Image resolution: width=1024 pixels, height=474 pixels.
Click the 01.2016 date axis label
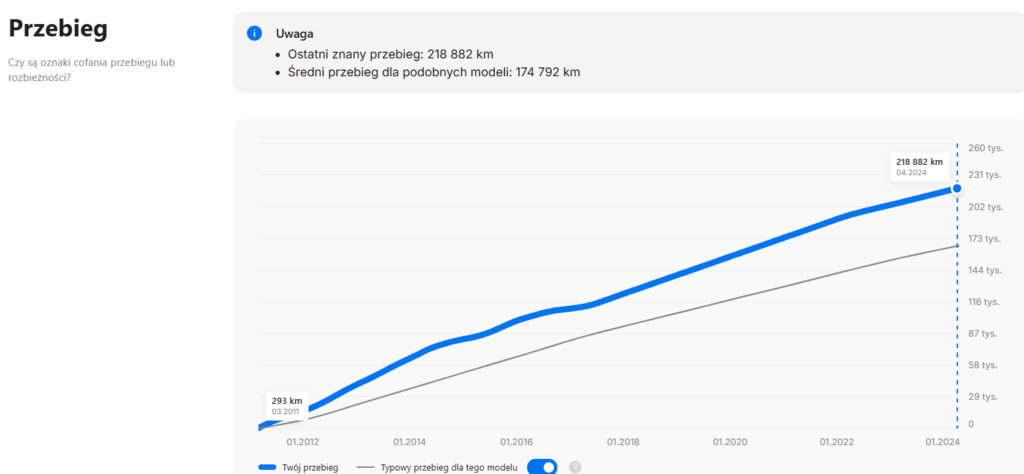516,441
